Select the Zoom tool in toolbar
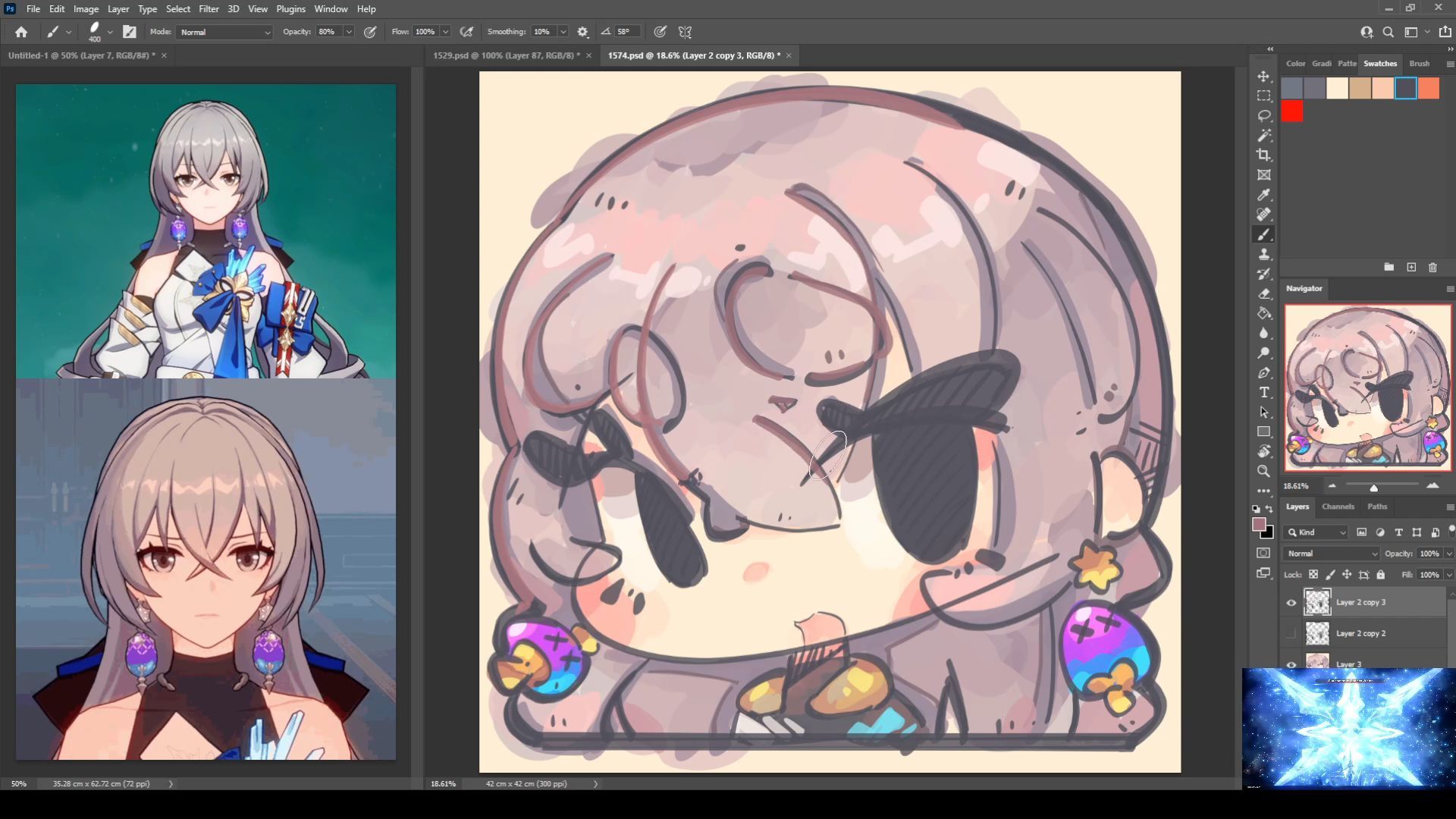 click(1263, 471)
